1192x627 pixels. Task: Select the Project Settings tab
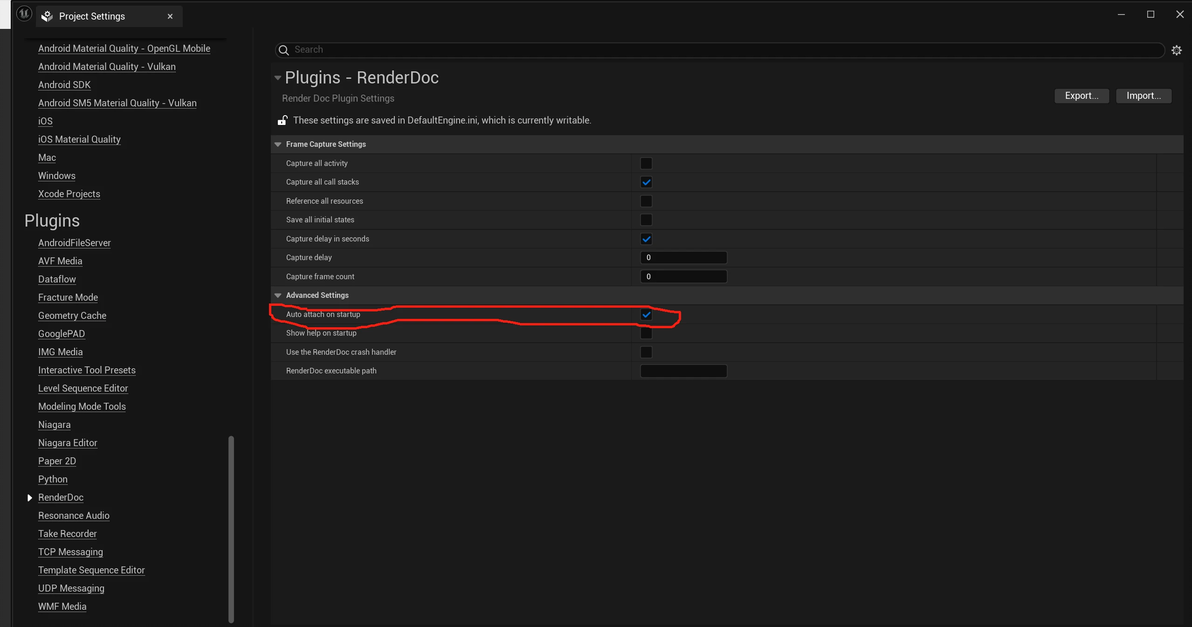92,16
